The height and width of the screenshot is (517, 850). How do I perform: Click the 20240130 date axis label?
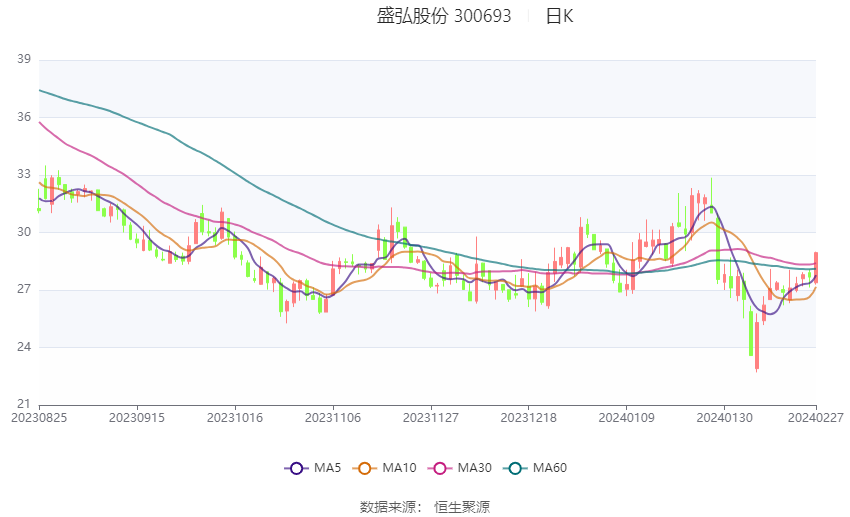coord(725,418)
